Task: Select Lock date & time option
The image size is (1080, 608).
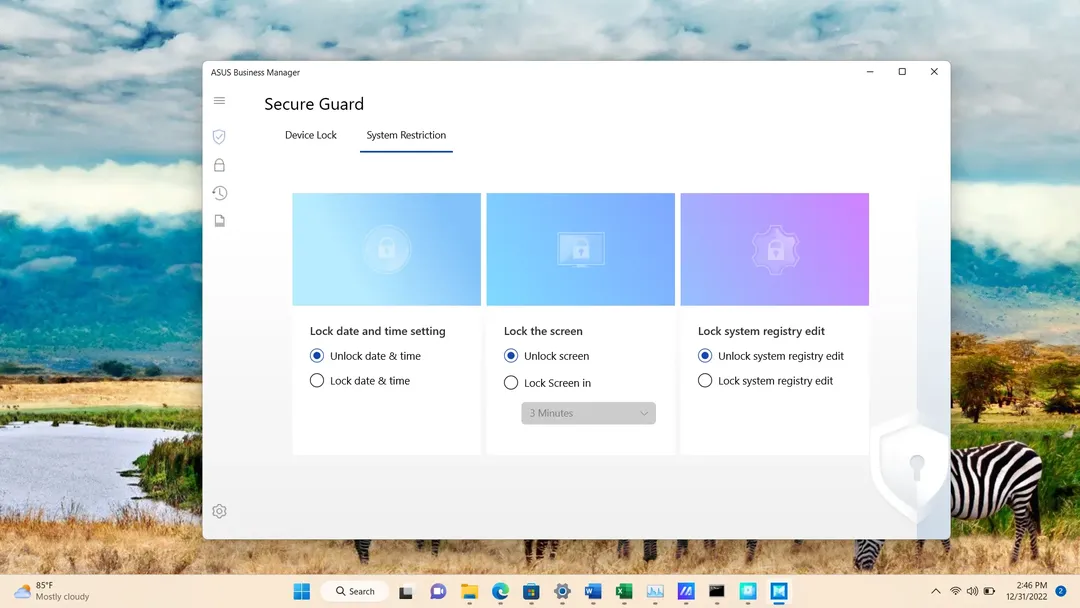Action: pos(317,381)
